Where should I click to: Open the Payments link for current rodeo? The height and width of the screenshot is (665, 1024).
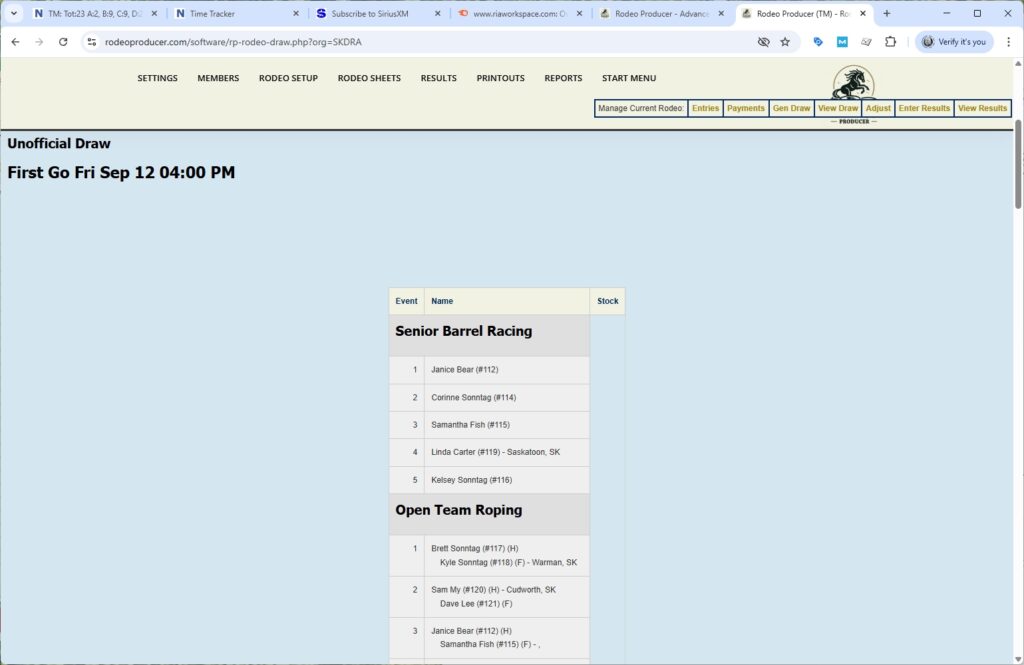coord(745,108)
